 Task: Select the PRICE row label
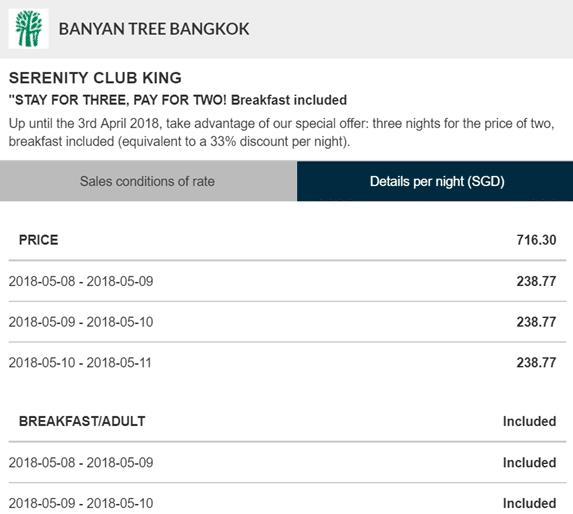pyautogui.click(x=38, y=240)
